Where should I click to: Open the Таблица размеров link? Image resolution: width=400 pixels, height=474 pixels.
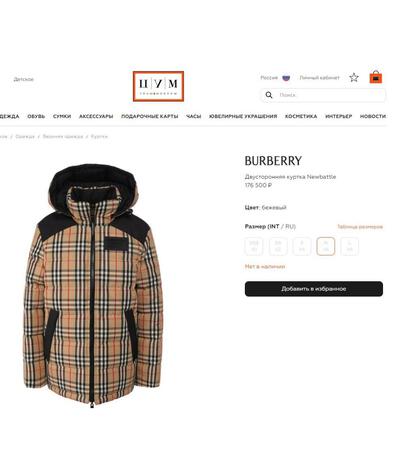[360, 227]
